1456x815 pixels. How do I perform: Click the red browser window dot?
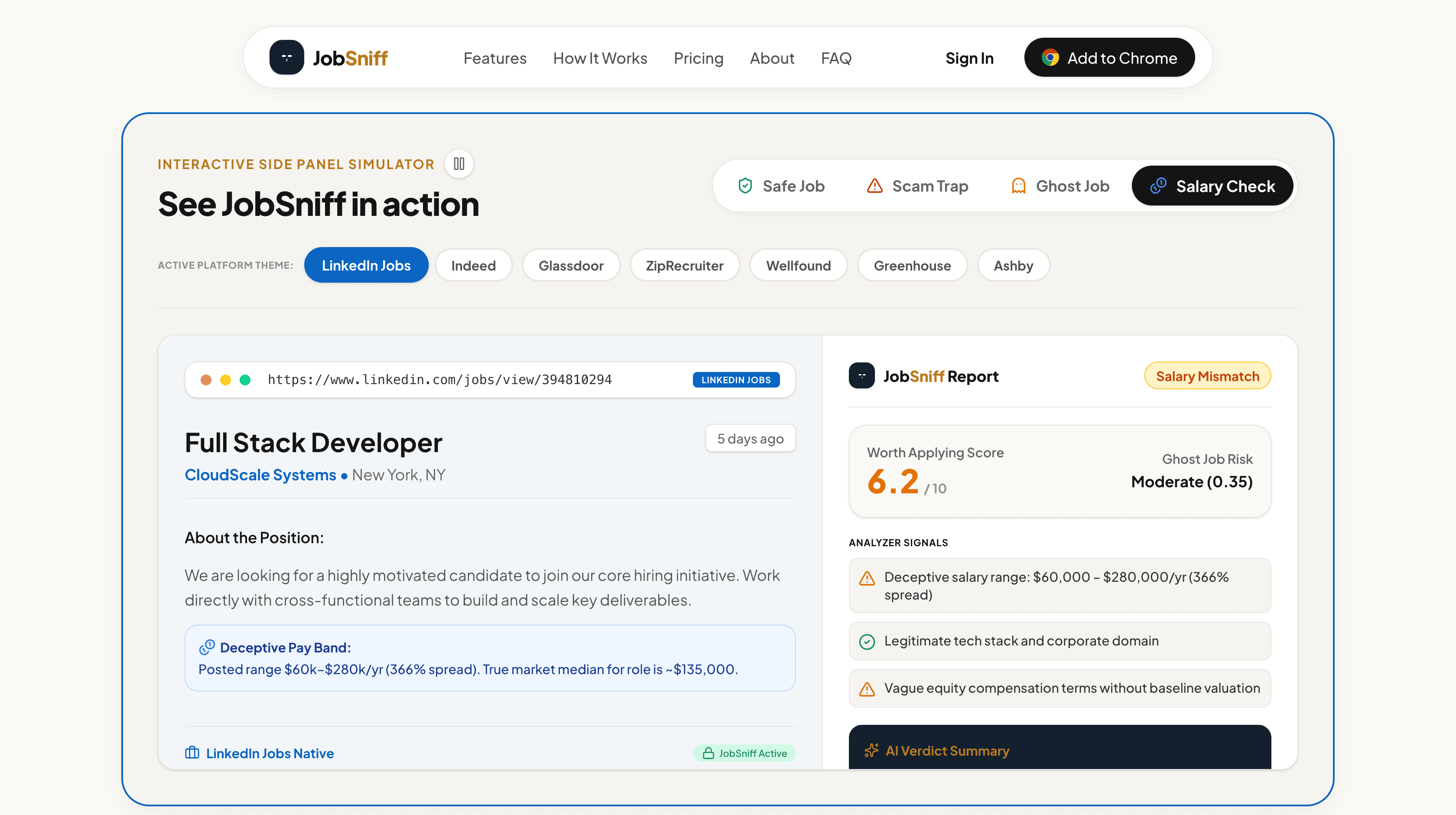[x=206, y=380]
